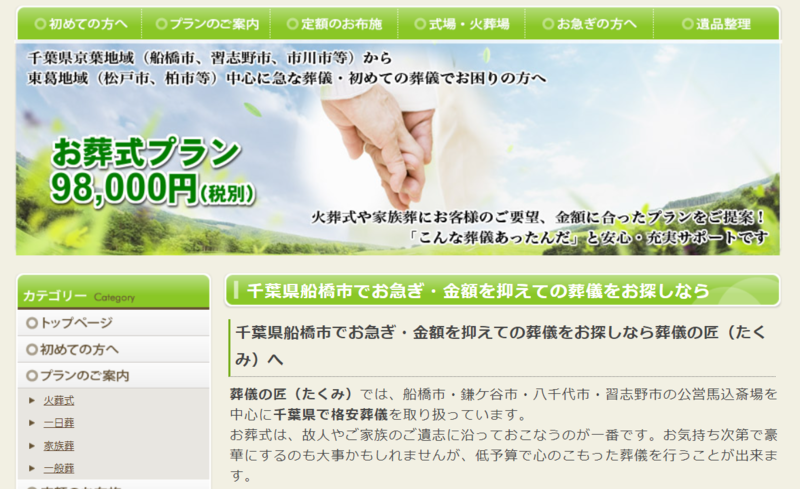Viewport: 800px width, 489px height.
Task: Open プランのご案内 top navigation tab
Action: (206, 23)
